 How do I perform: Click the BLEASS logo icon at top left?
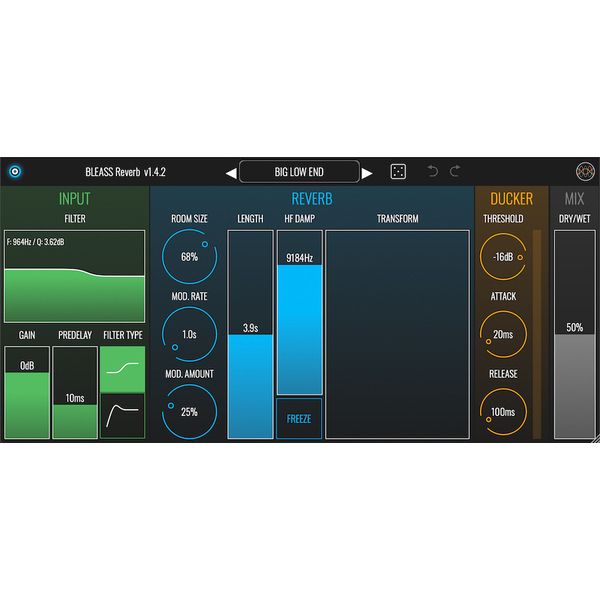coord(14,171)
